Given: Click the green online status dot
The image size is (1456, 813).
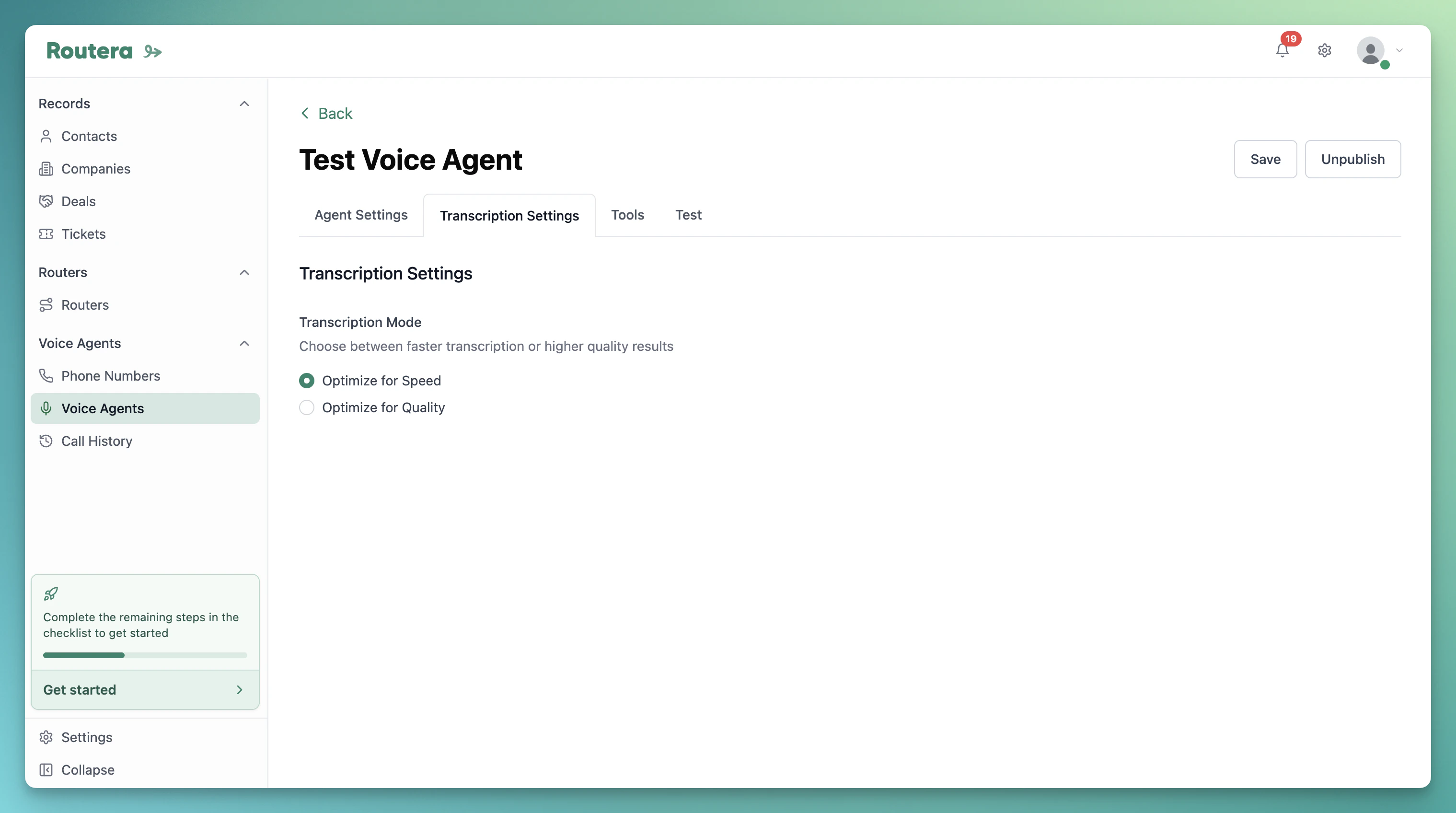Looking at the screenshot, I should (x=1385, y=65).
